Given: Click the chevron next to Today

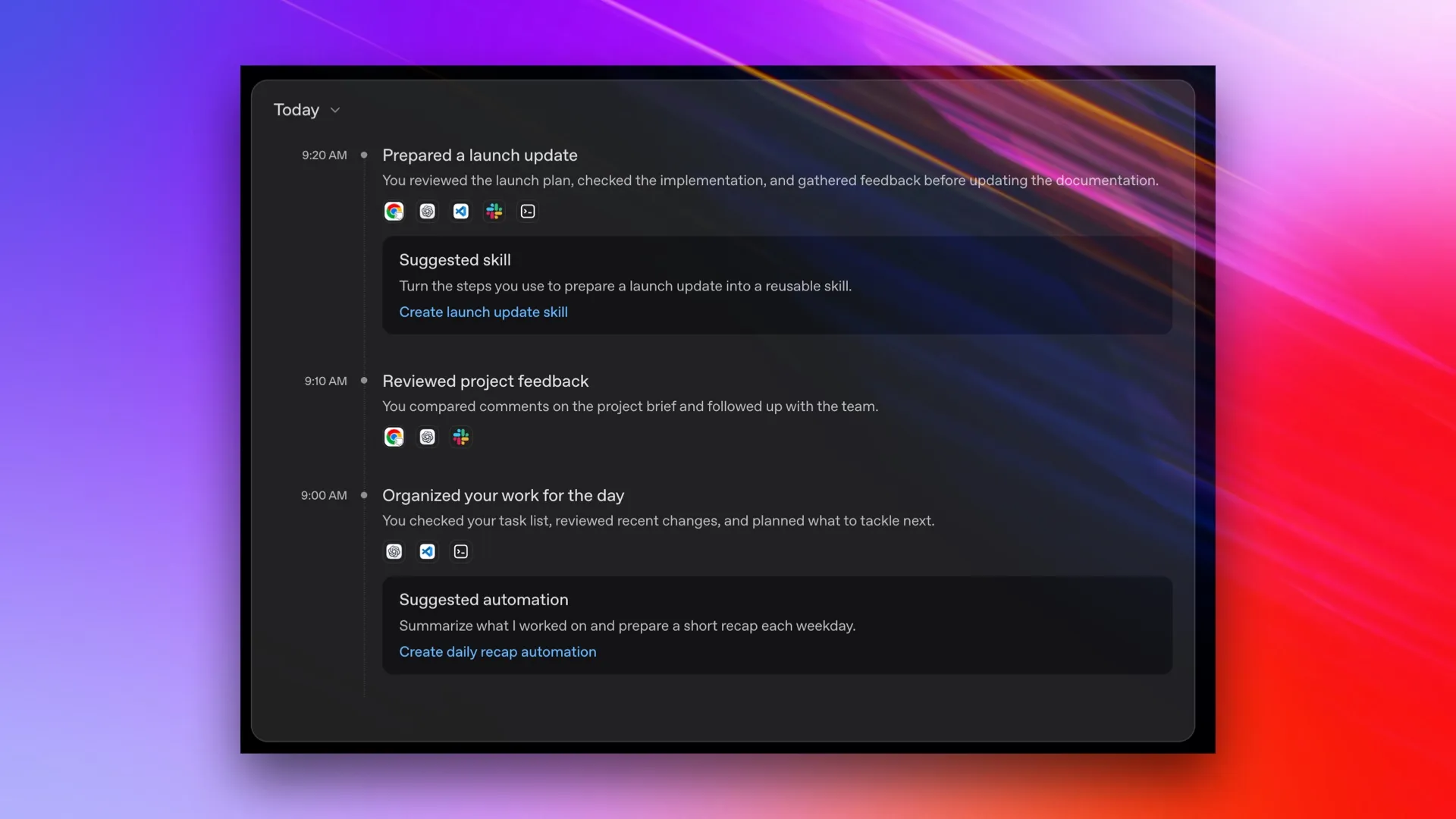Looking at the screenshot, I should [335, 111].
